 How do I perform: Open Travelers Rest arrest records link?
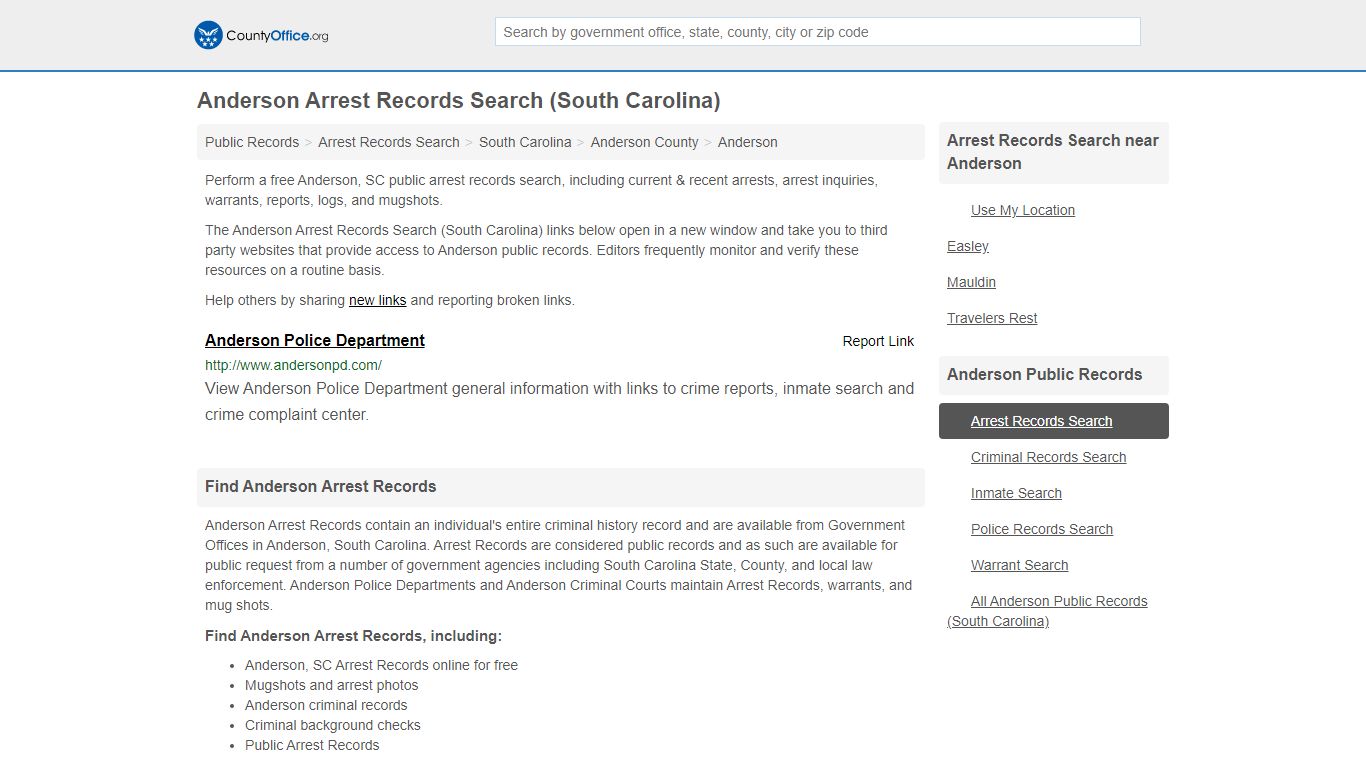[992, 318]
